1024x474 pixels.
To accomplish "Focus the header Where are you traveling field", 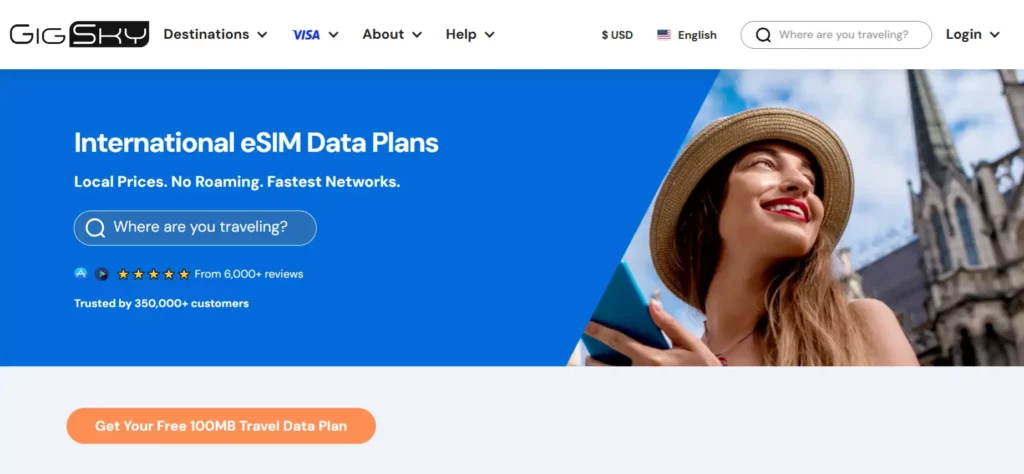I will [836, 35].
